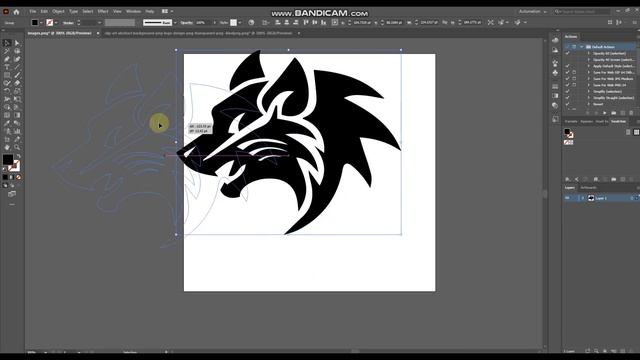Toggle the checkmark for Revert action
The image size is (640, 360).
click(567, 104)
